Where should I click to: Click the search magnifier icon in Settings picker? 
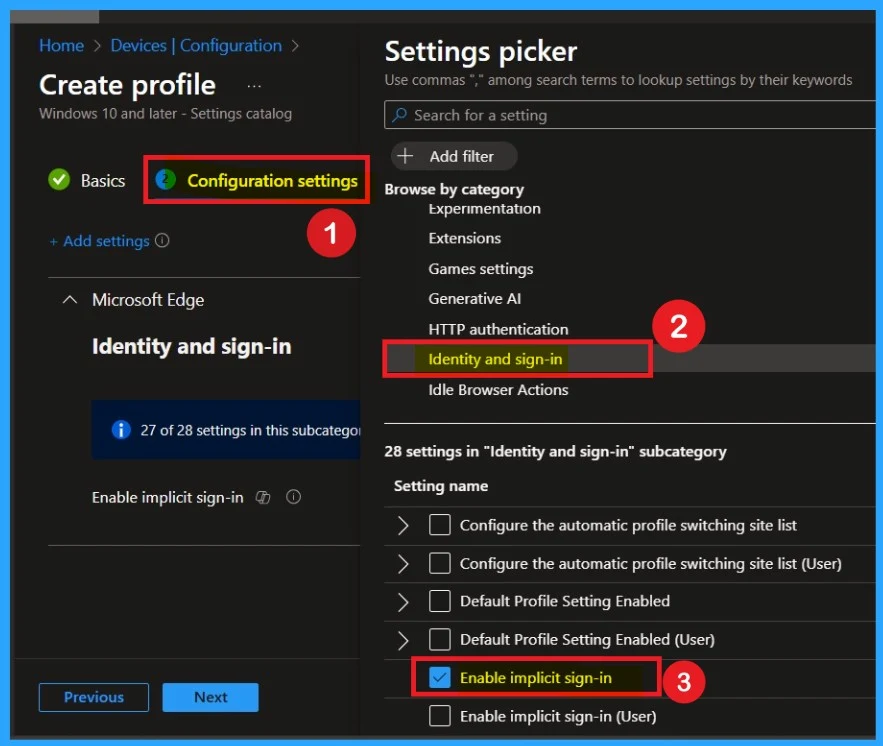399,115
